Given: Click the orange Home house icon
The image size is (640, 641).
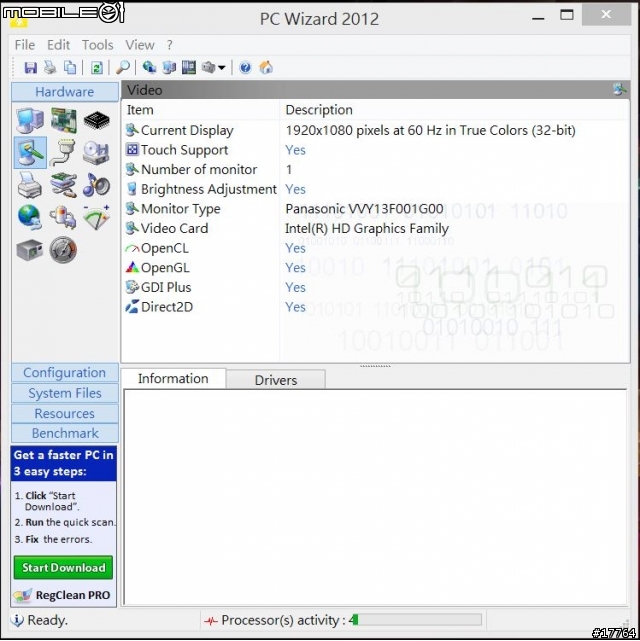Looking at the screenshot, I should 266,67.
